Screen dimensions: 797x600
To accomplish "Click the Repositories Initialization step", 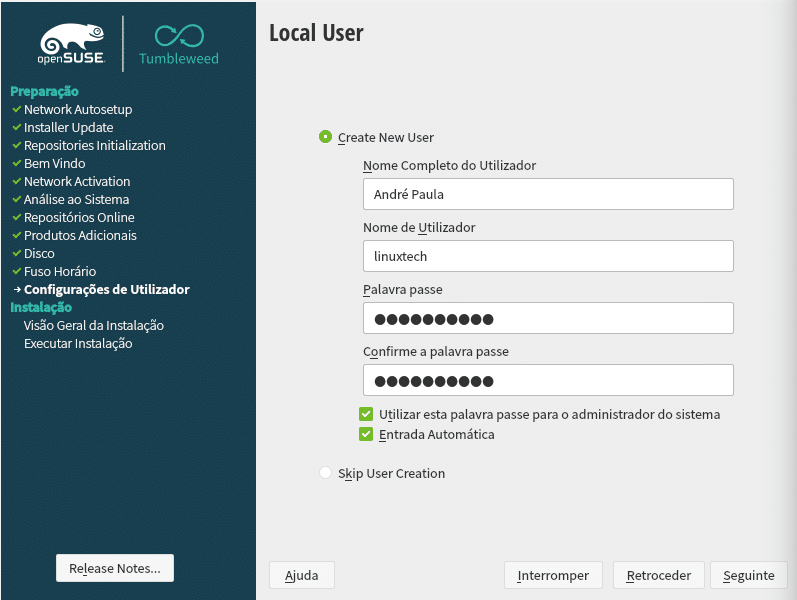I will pyautogui.click(x=95, y=145).
